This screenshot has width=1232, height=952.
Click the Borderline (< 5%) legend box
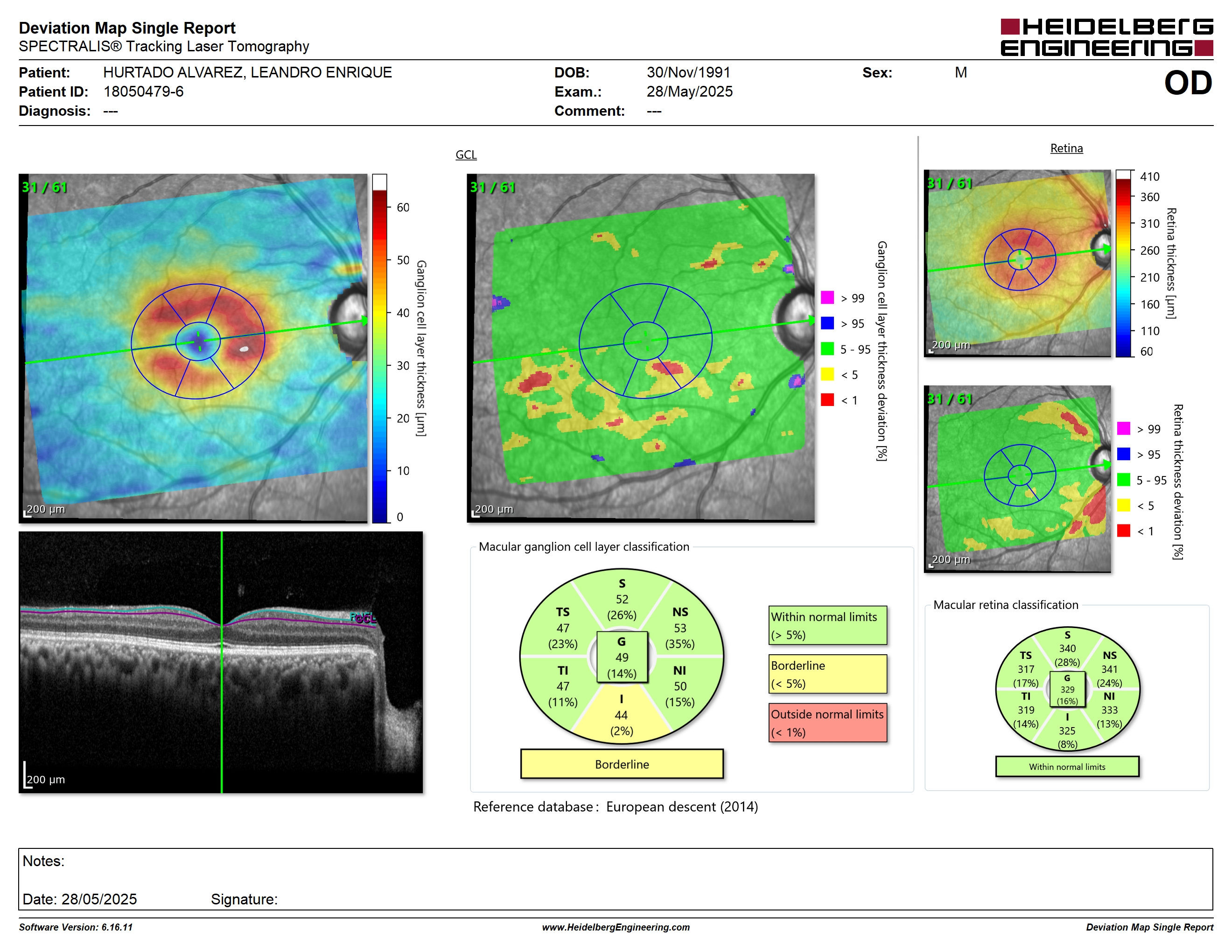pyautogui.click(x=827, y=674)
